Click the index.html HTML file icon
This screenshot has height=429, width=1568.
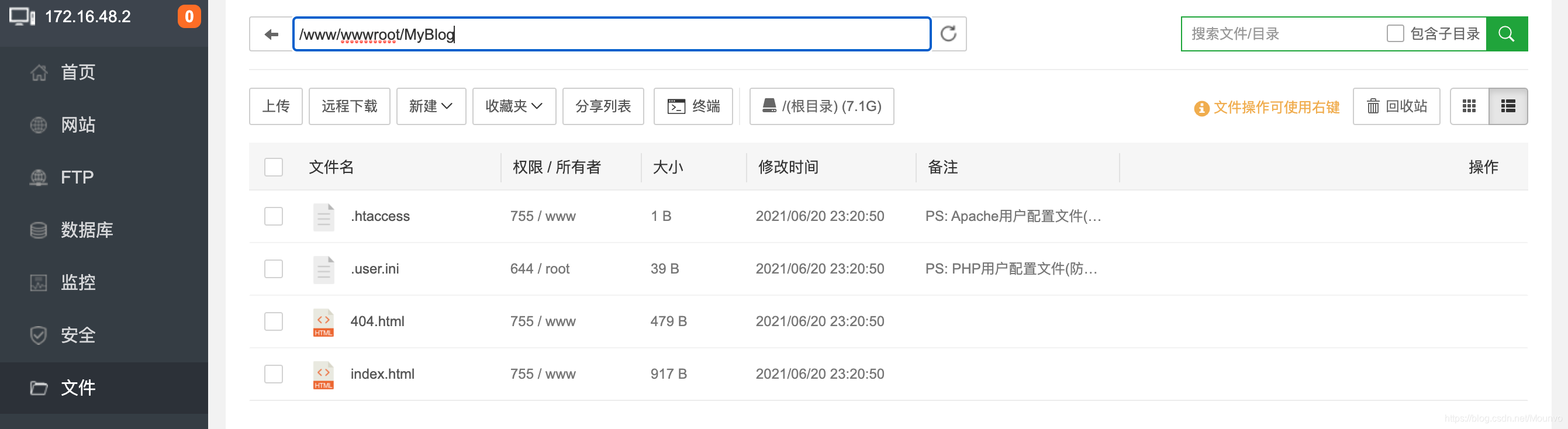point(324,374)
